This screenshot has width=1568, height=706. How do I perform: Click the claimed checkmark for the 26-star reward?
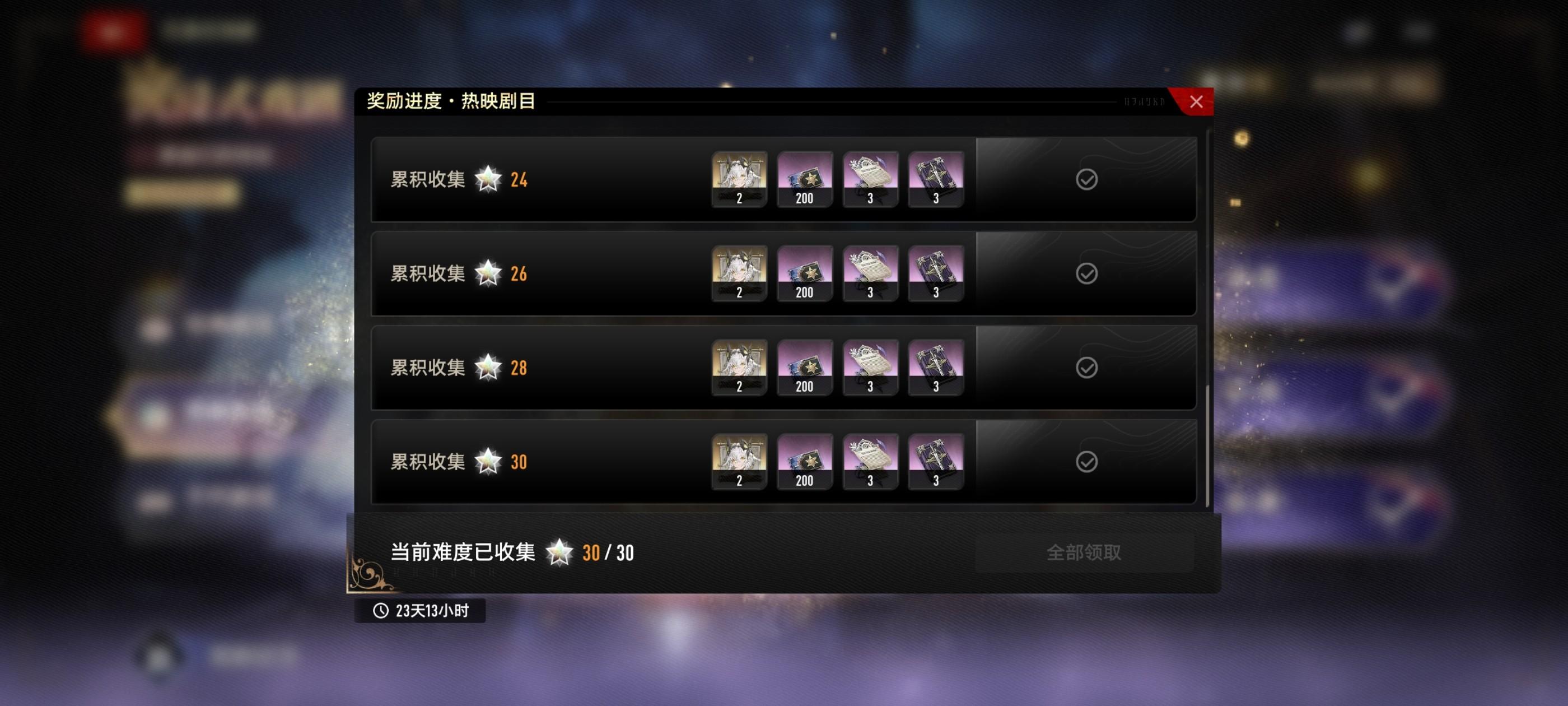tap(1086, 273)
